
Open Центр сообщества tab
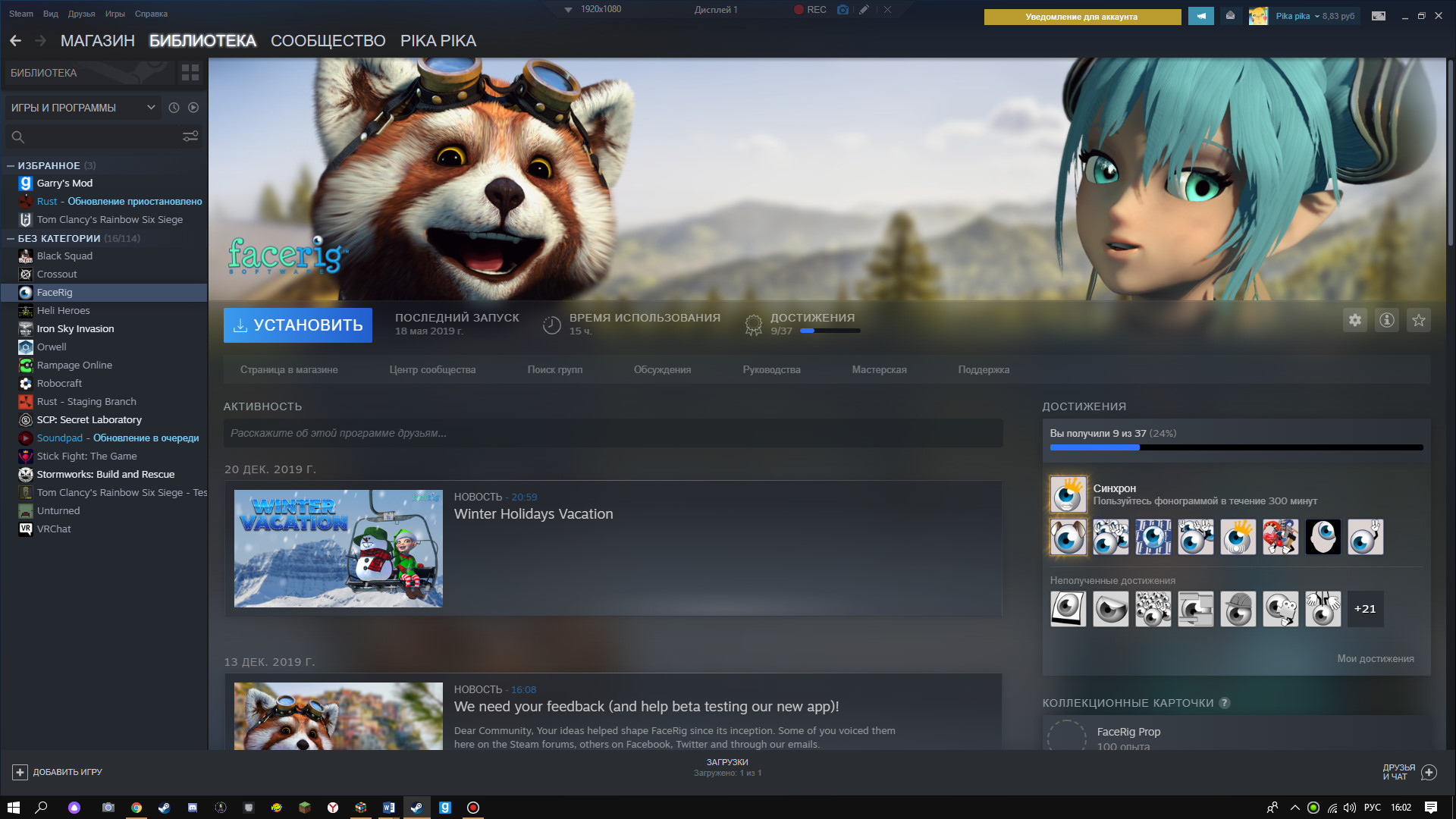pos(432,370)
